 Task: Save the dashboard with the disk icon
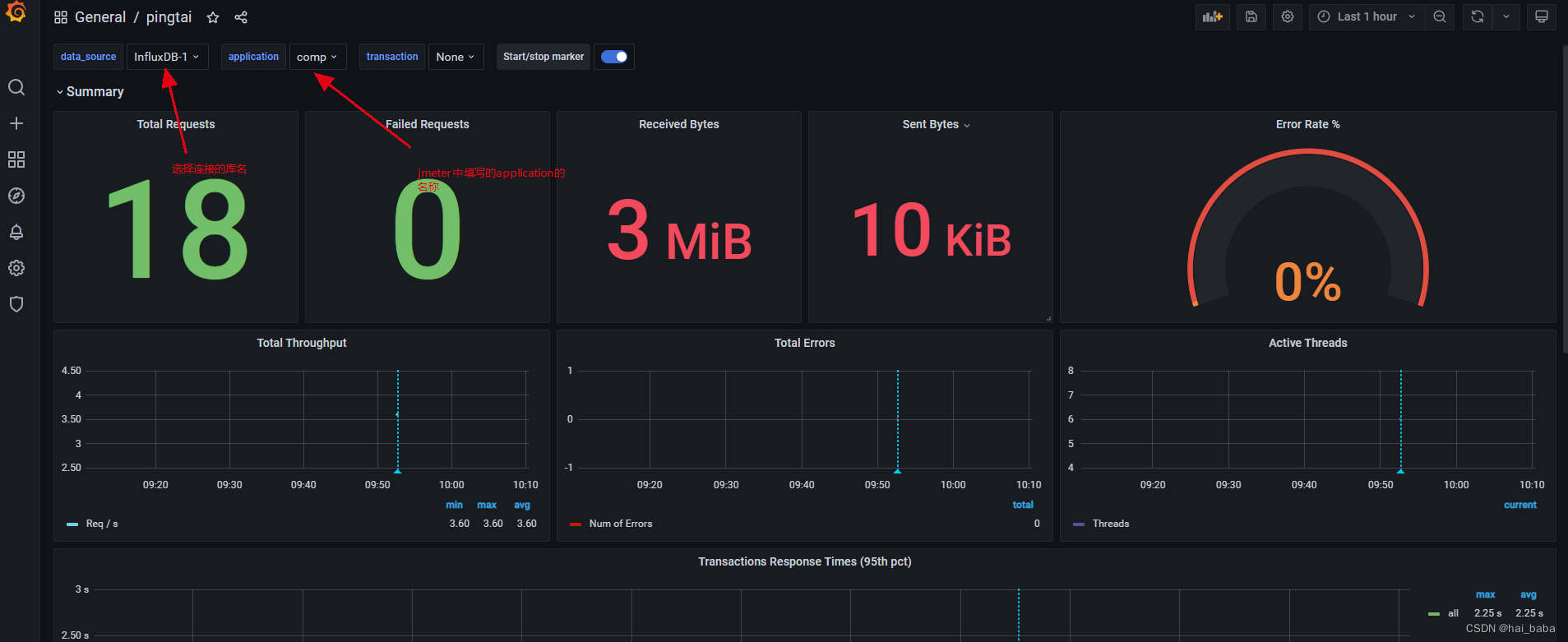[1251, 16]
